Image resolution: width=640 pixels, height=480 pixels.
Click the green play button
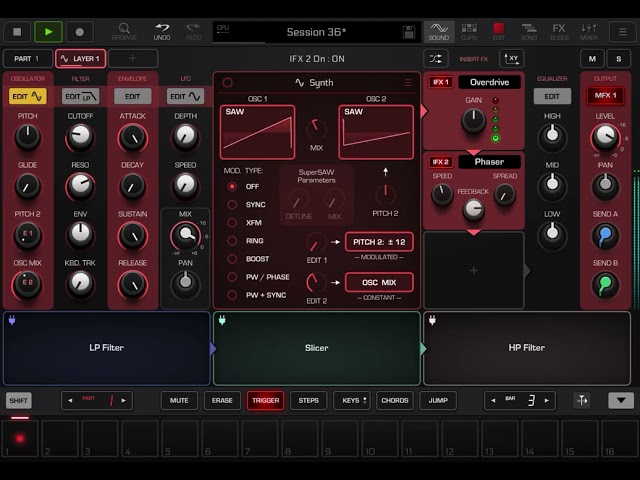[49, 32]
